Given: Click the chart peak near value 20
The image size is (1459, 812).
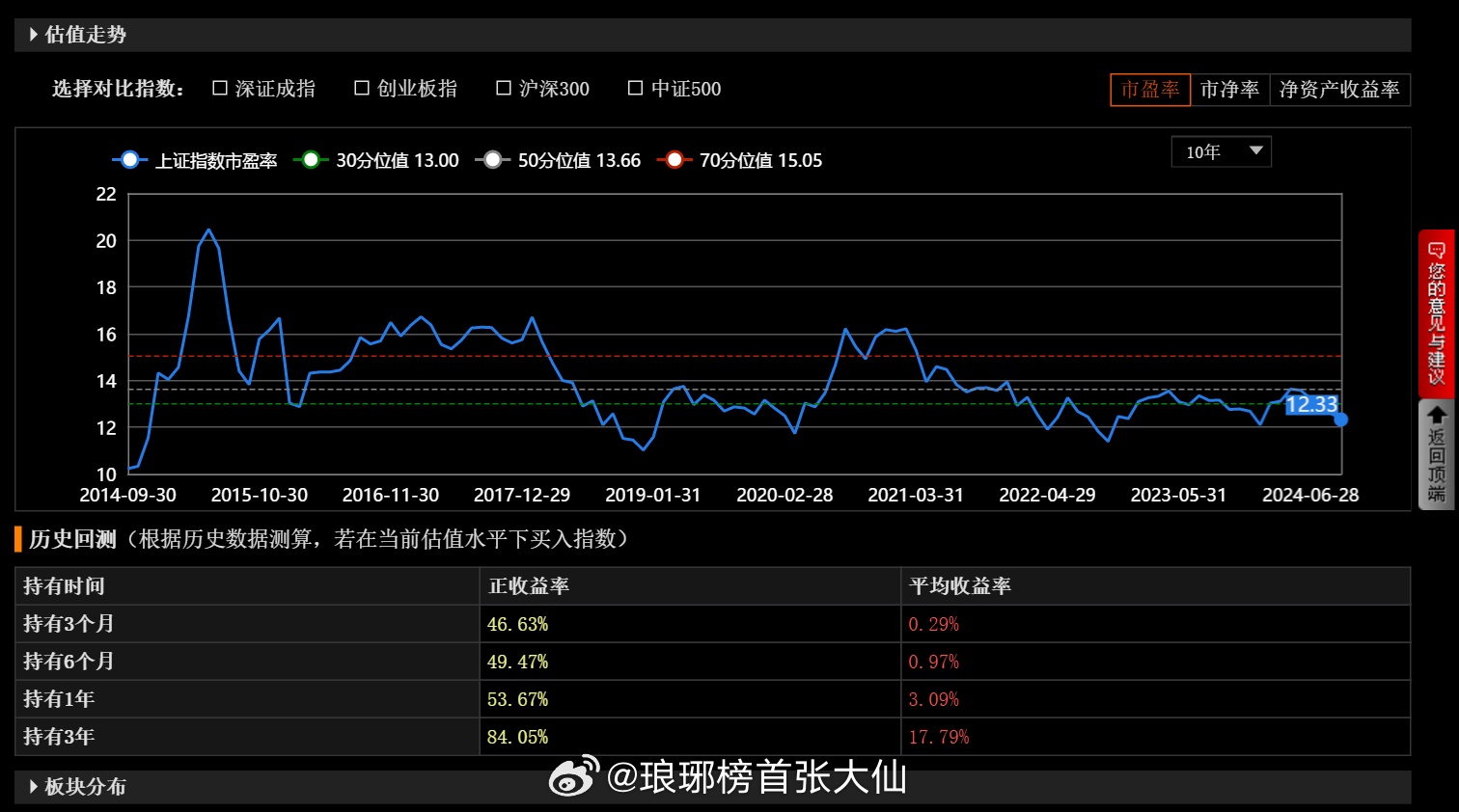Looking at the screenshot, I should click(208, 230).
